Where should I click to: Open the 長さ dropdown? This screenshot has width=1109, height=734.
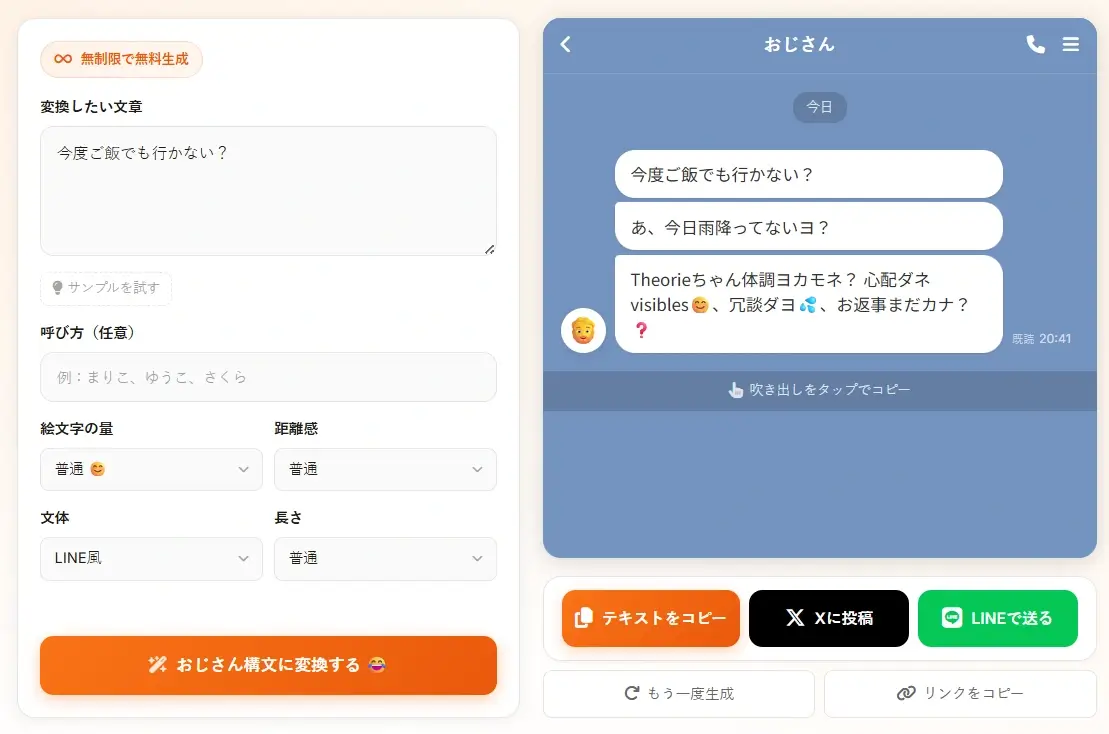click(385, 558)
